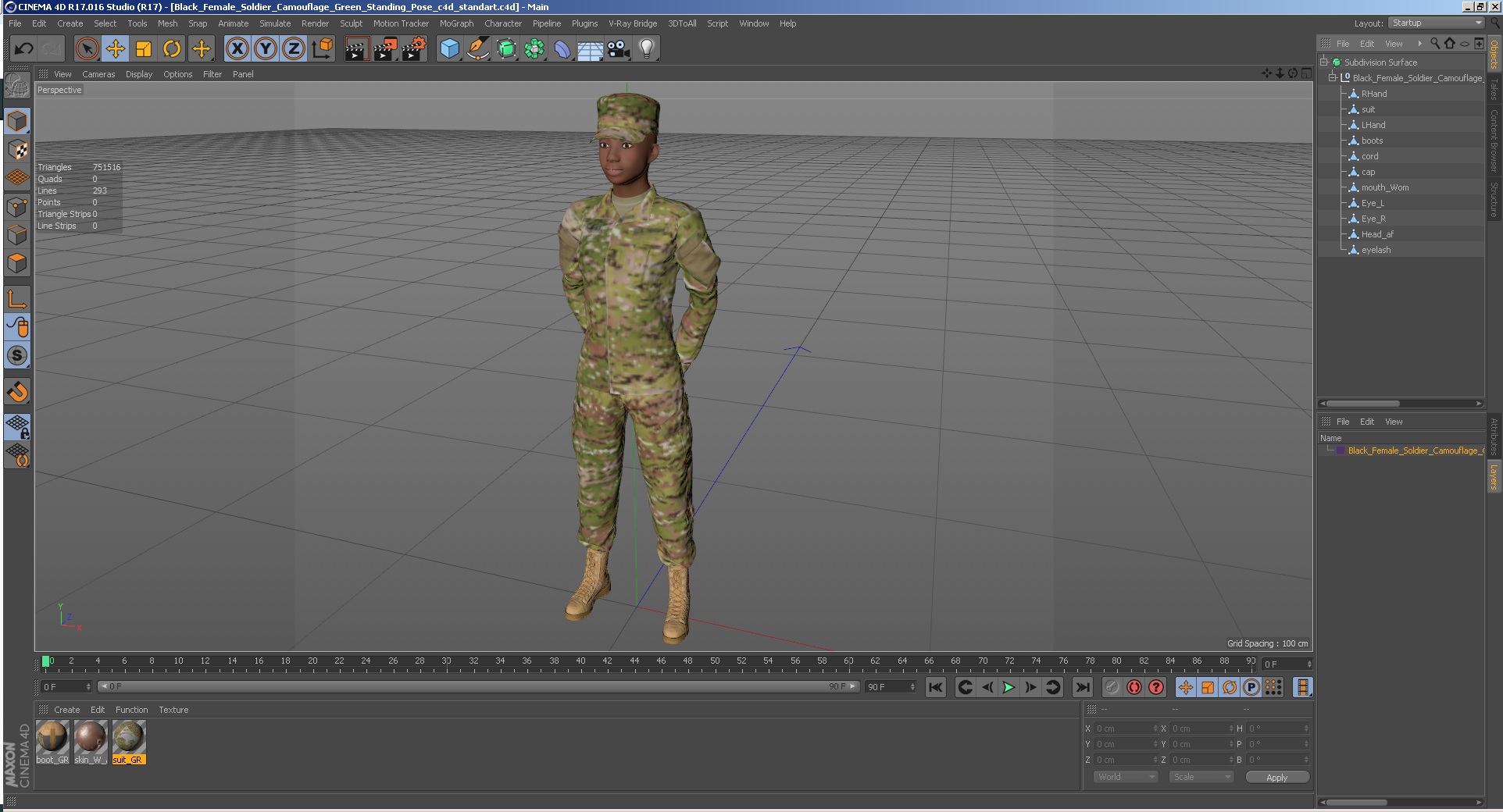1503x812 pixels.
Task: Select the boots object
Action: coord(1372,141)
